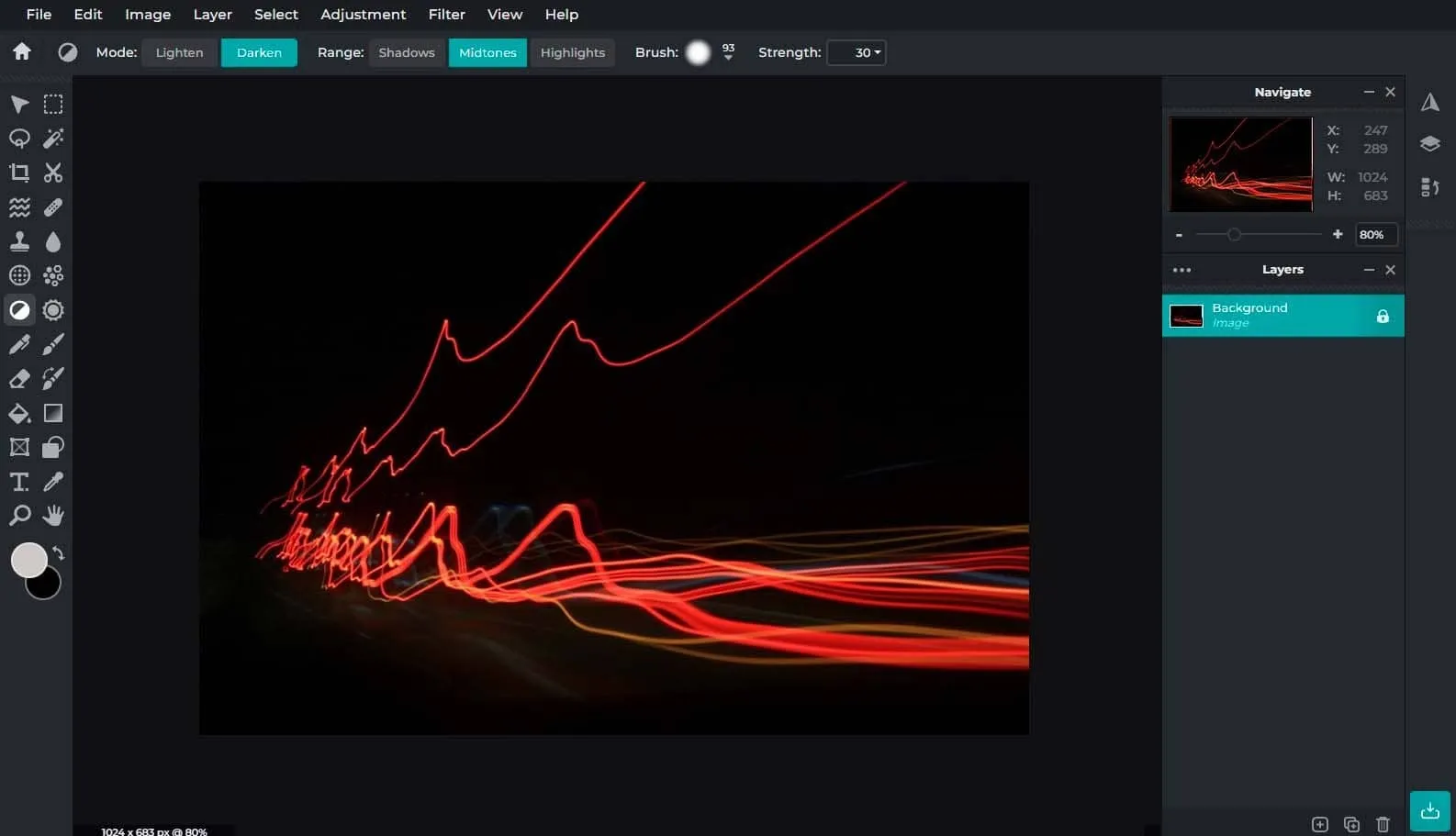The height and width of the screenshot is (836, 1456).
Task: Choose the Clone Stamp tool
Action: click(x=19, y=241)
